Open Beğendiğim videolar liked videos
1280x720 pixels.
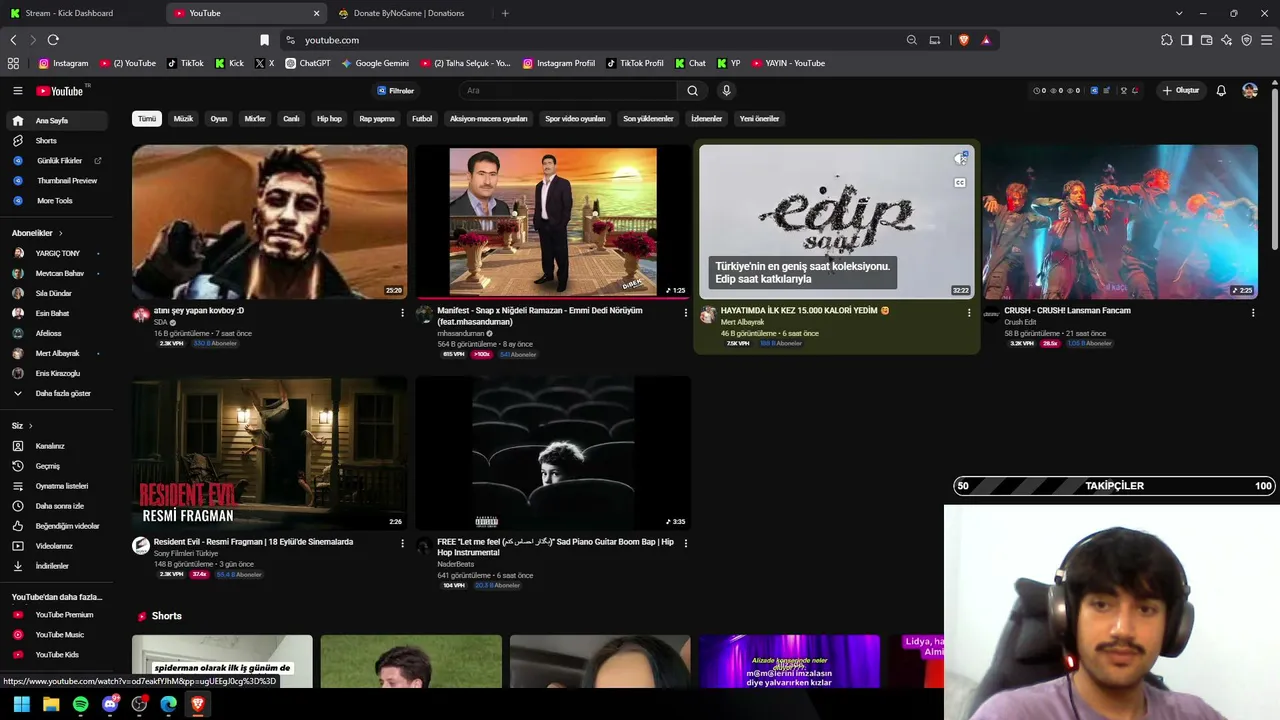pyautogui.click(x=56, y=526)
